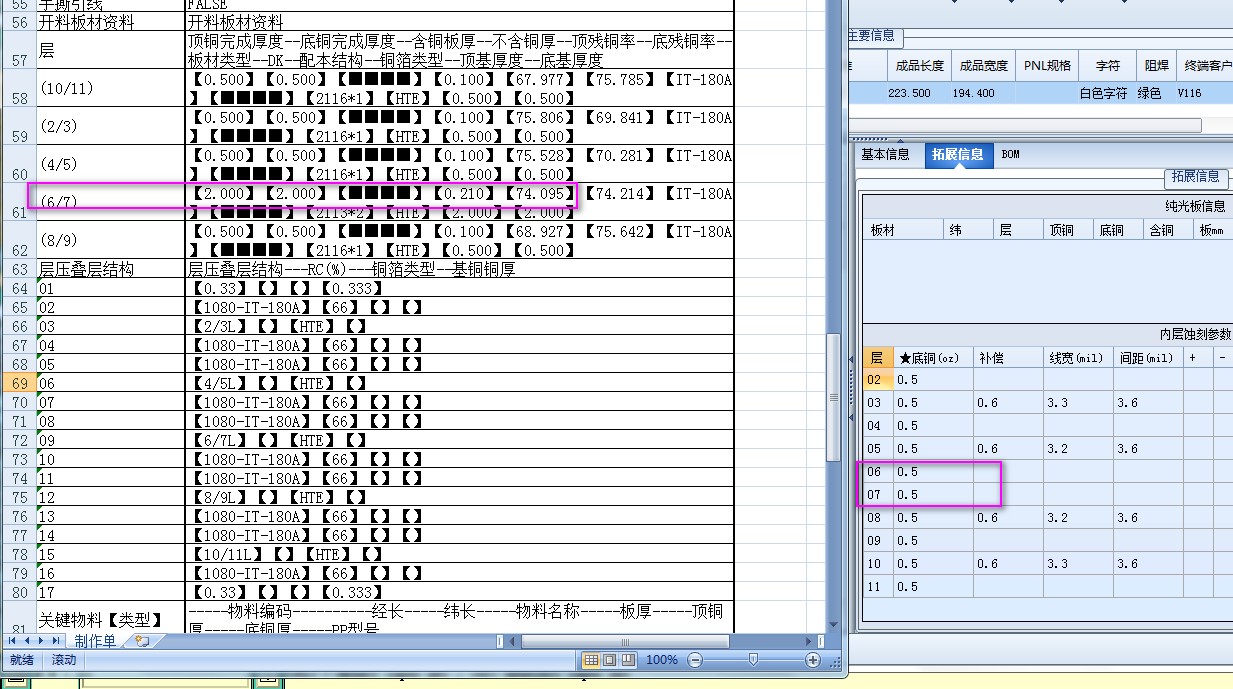Click the 终端客户 column header

[x=1204, y=66]
